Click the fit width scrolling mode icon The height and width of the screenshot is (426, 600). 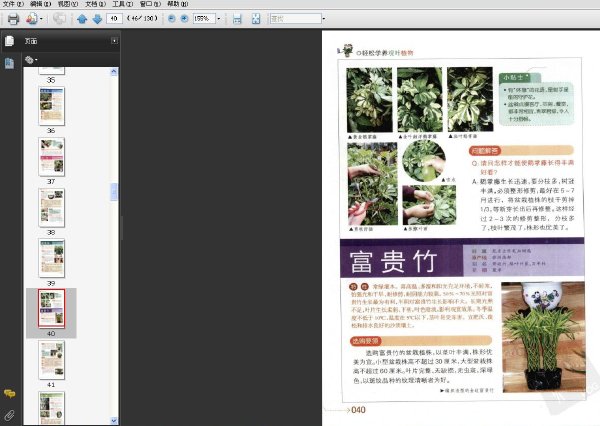[237, 18]
